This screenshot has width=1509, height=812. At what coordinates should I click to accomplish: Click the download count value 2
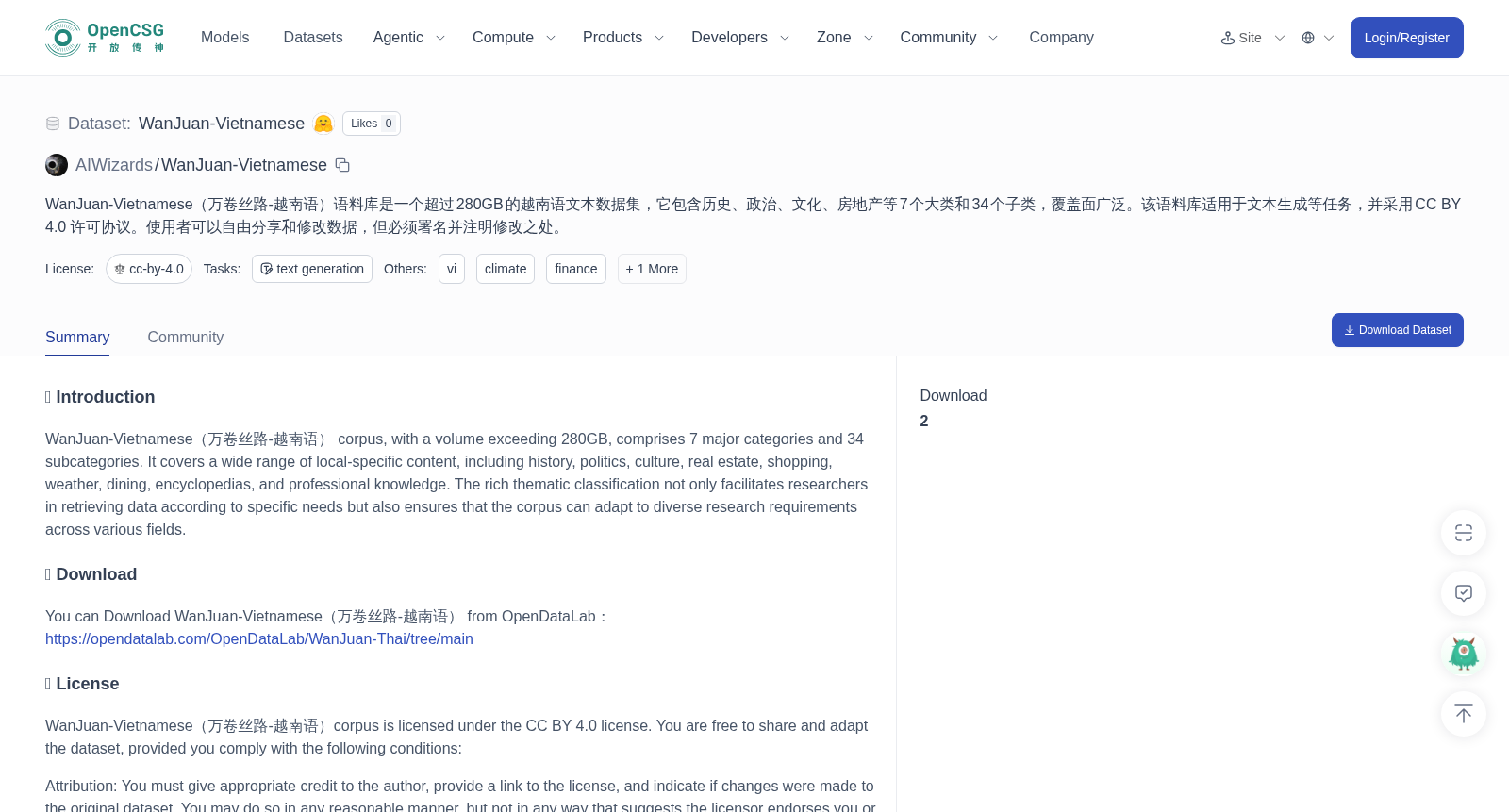tap(924, 422)
